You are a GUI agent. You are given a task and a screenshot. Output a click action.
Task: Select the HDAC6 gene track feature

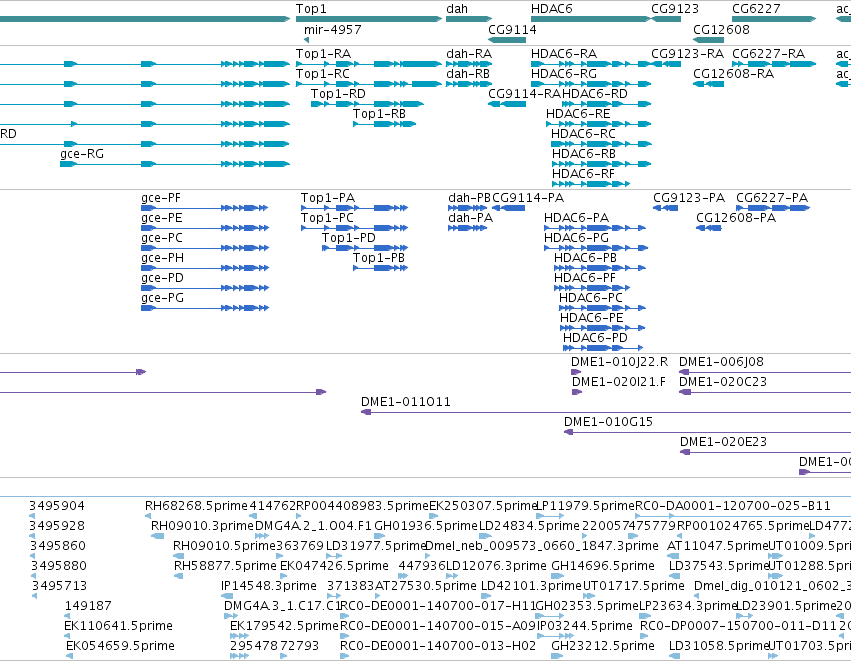tap(590, 19)
